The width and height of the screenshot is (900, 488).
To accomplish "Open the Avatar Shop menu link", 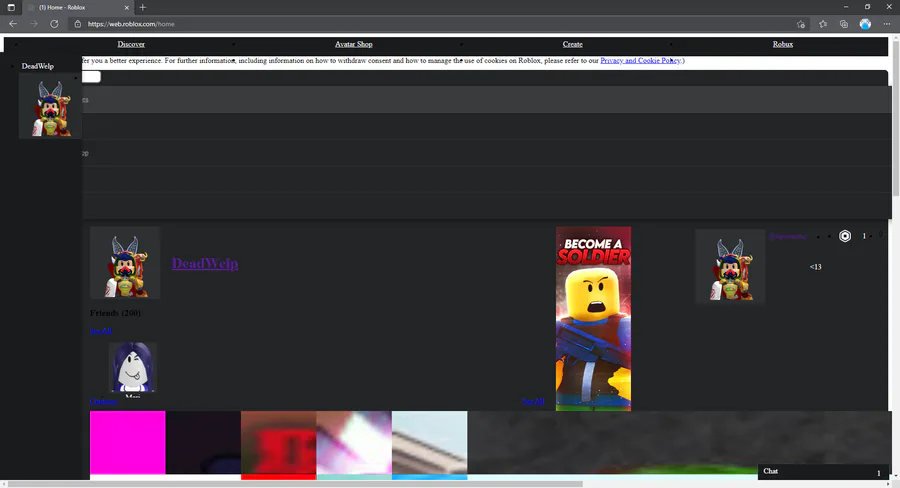I will pos(354,44).
